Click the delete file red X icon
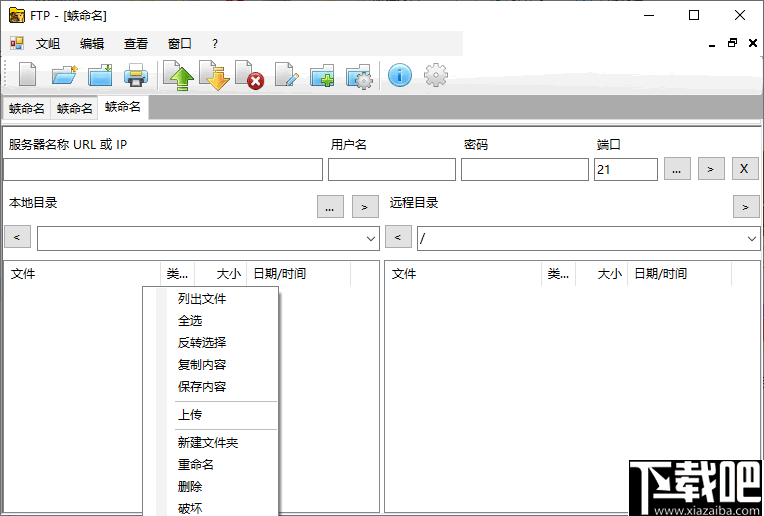The height and width of the screenshot is (516, 764). coord(249,75)
